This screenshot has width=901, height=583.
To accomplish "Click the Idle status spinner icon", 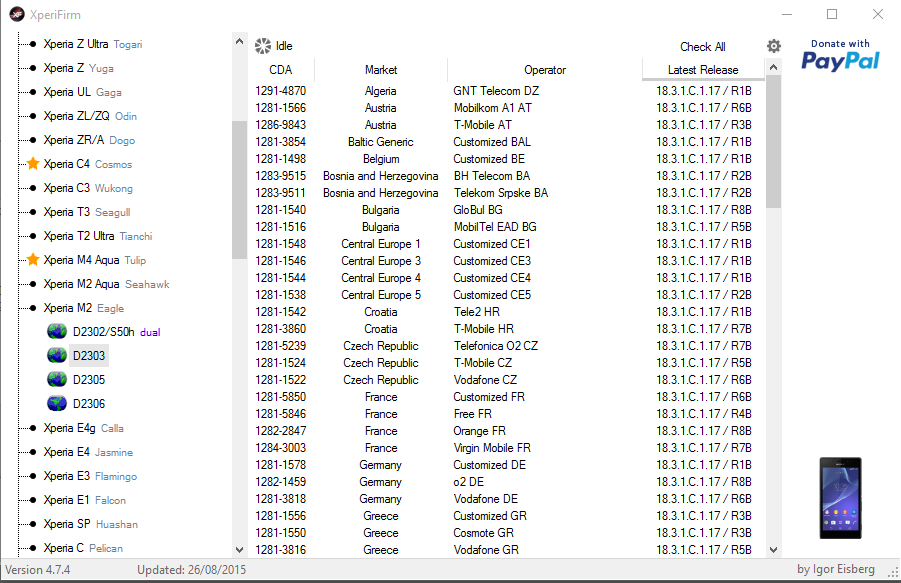I will [x=263, y=46].
